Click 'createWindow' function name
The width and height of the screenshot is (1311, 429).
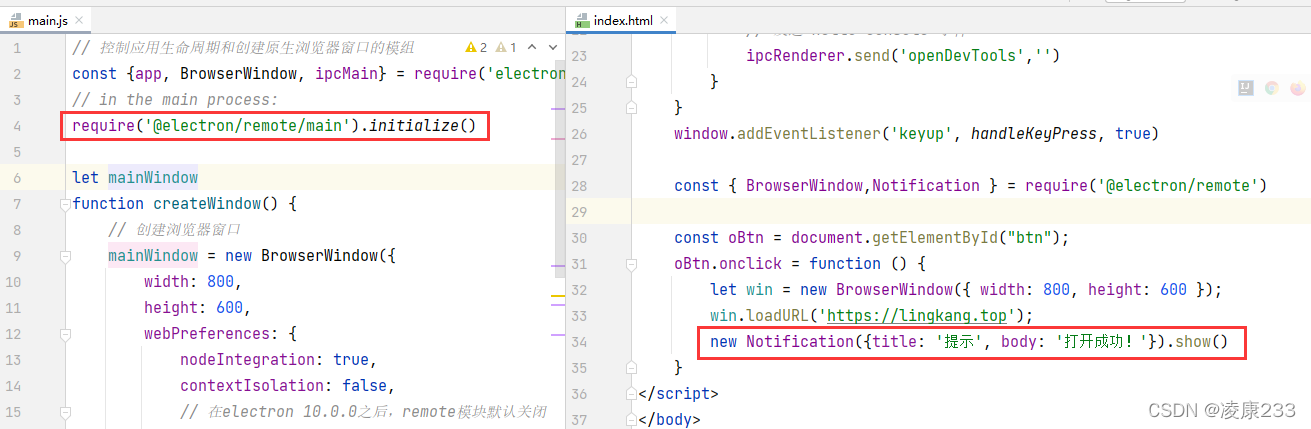coord(207,204)
